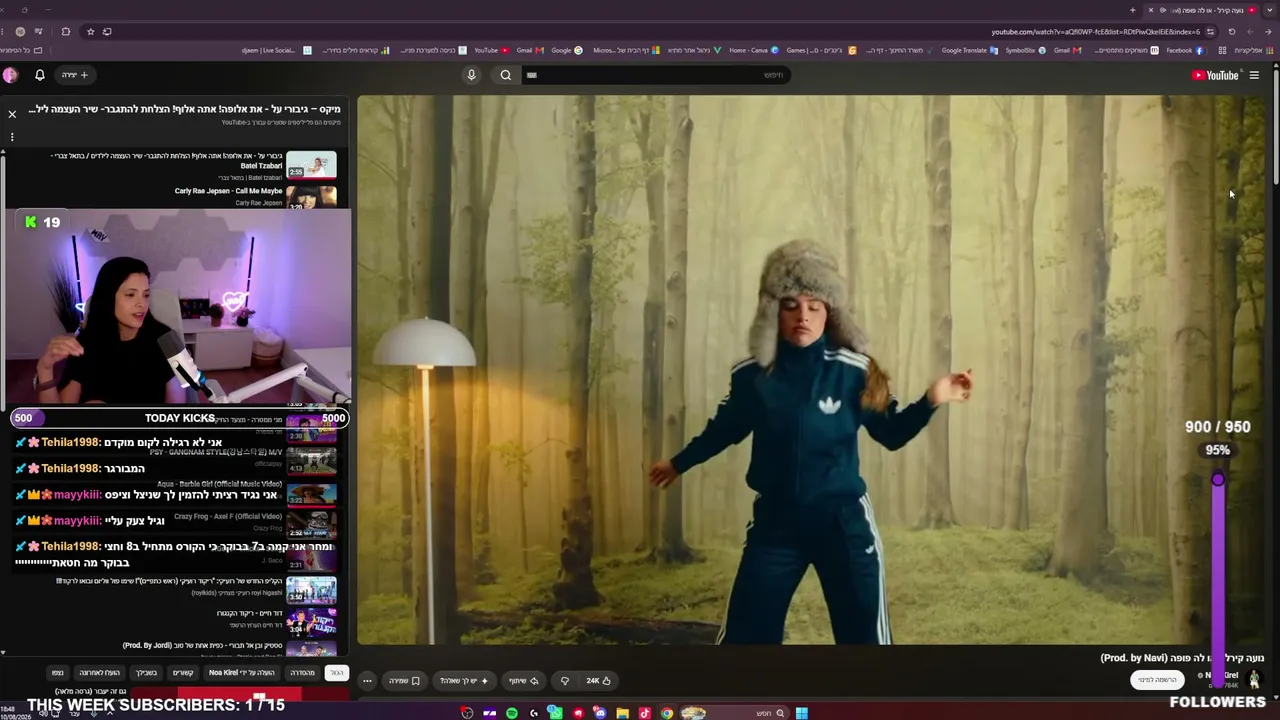Select the בשבילך filter chip
1280x720 pixels.
146,673
